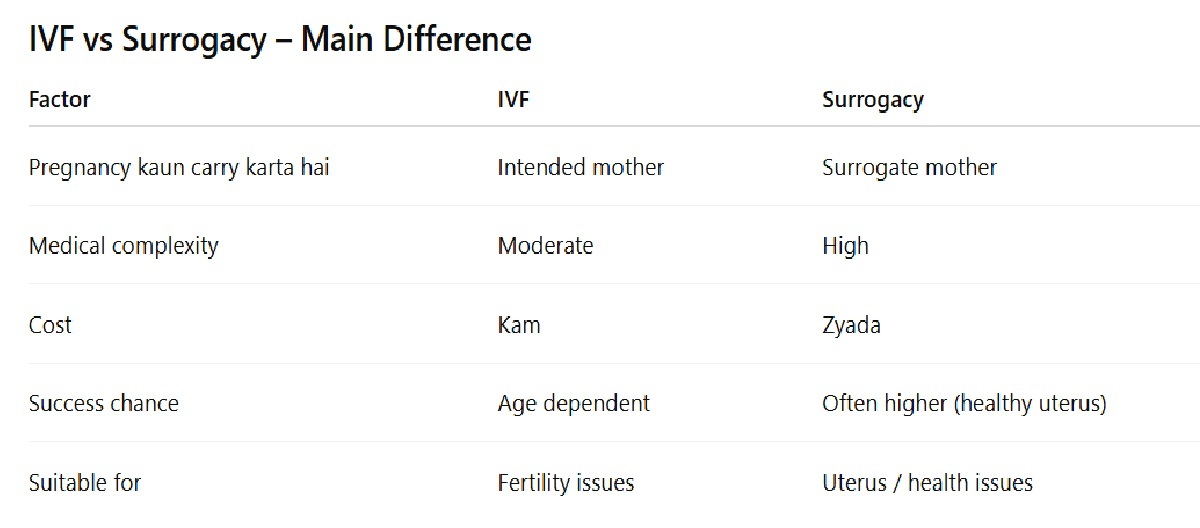Select the "Medical complexity" row label

(x=123, y=246)
